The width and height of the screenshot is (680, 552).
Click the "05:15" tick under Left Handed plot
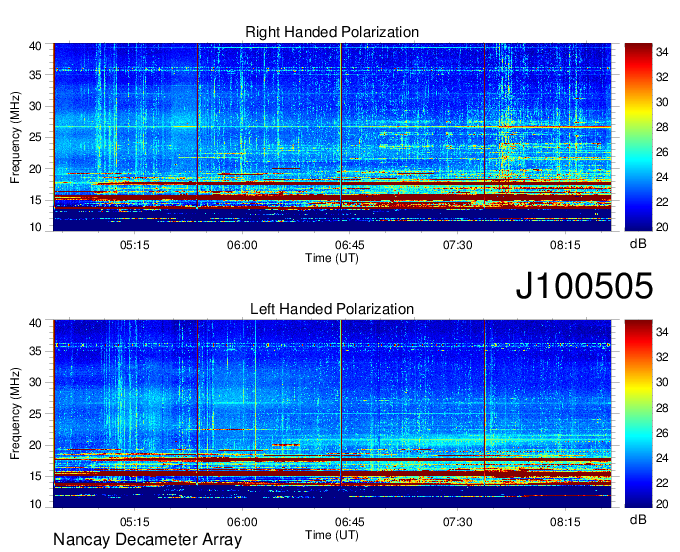(134, 522)
